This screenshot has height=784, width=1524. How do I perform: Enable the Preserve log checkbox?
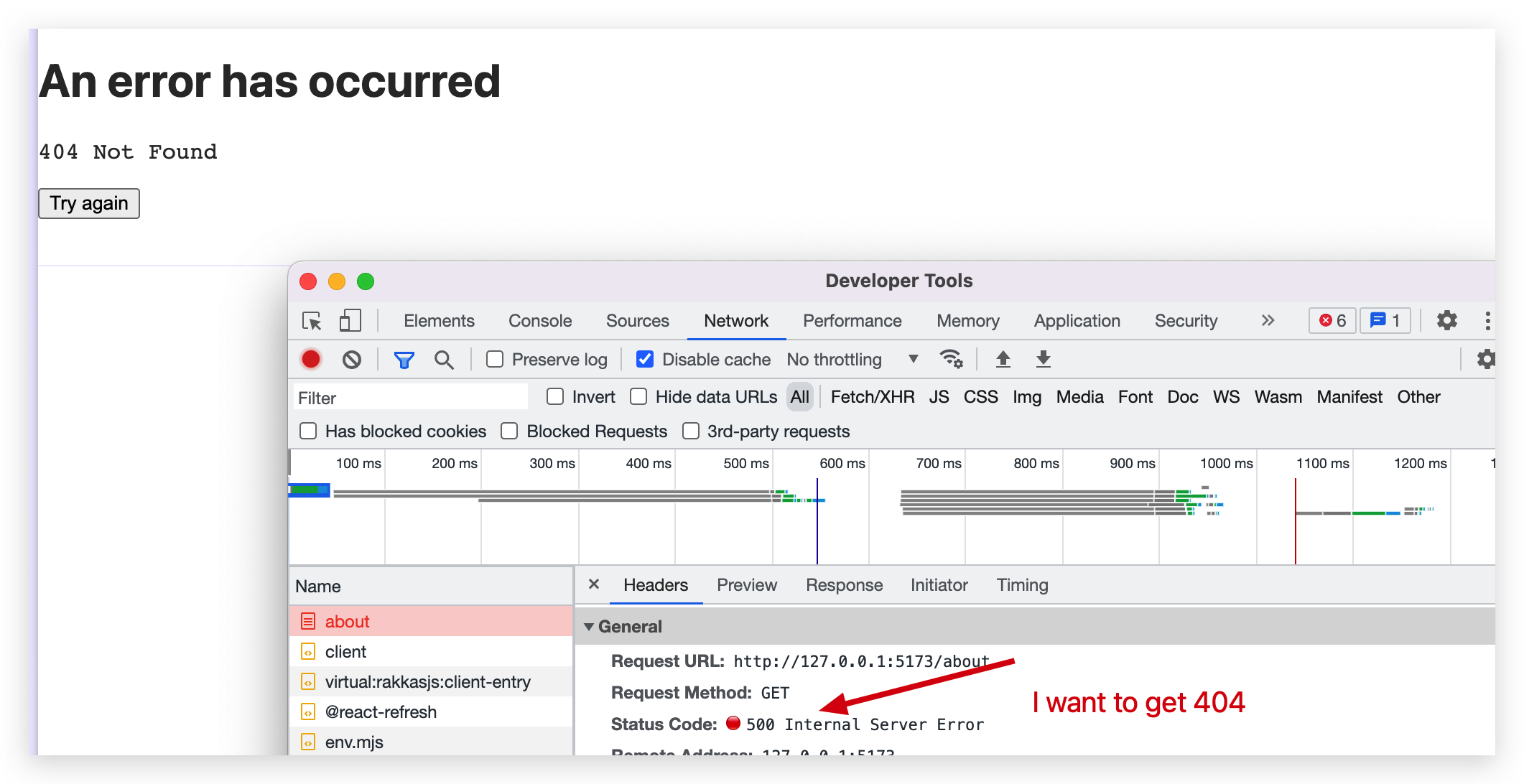pos(494,359)
